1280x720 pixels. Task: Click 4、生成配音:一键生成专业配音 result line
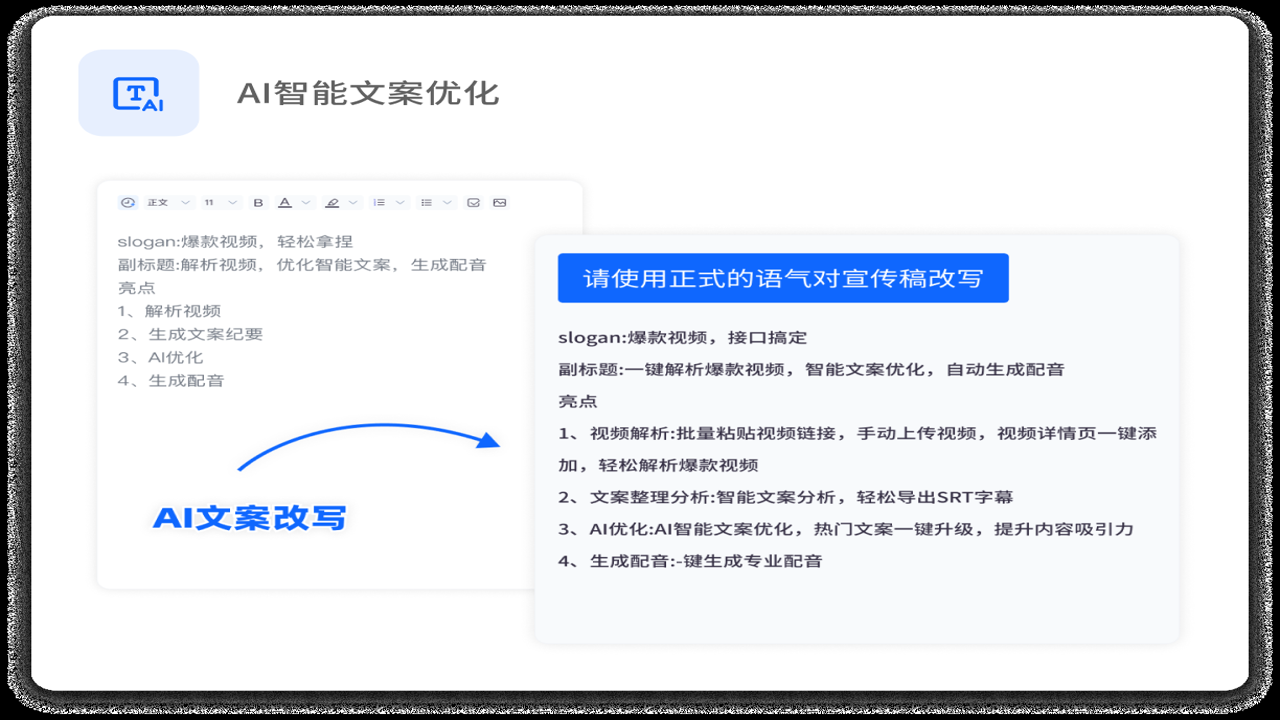690,561
